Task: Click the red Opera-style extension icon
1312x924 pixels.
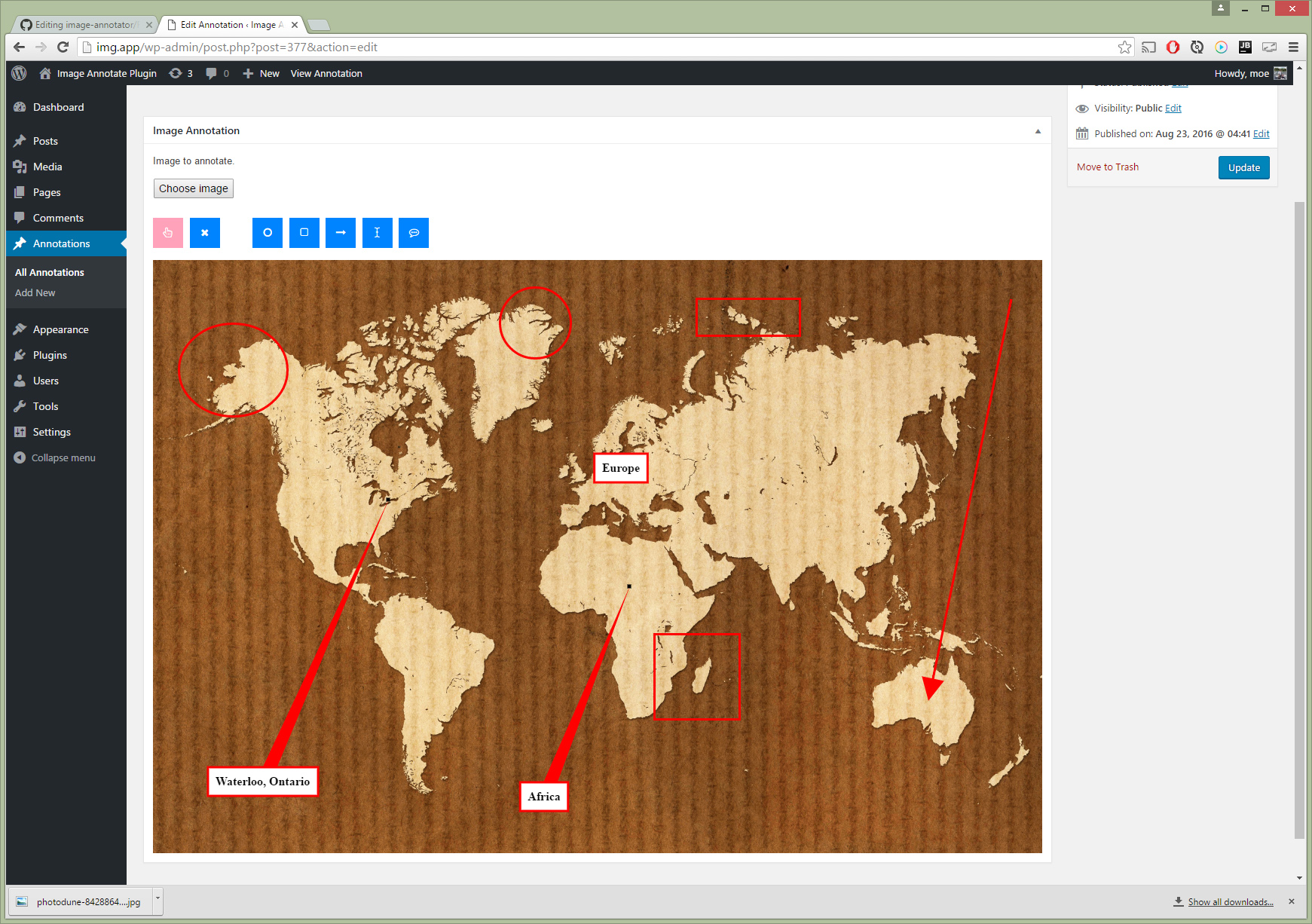Action: pos(1173,47)
